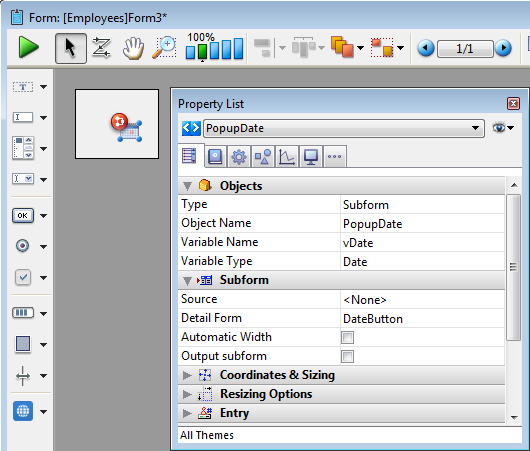The width and height of the screenshot is (530, 451).
Task: Expand the Resizing Options section
Action: pos(187,394)
